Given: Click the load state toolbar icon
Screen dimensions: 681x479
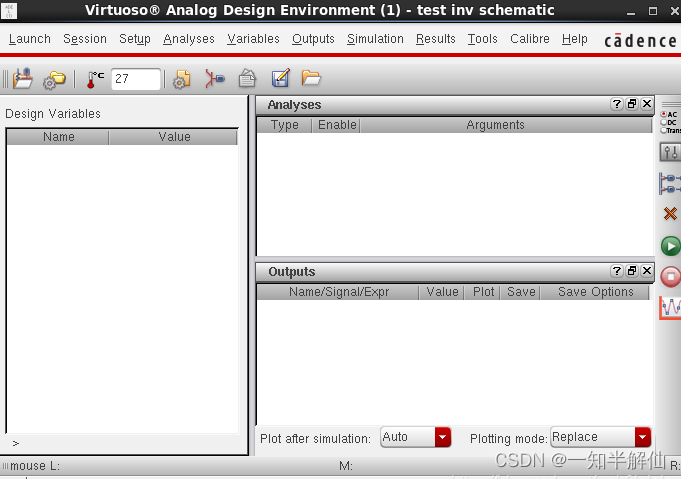Looking at the screenshot, I should (23, 79).
